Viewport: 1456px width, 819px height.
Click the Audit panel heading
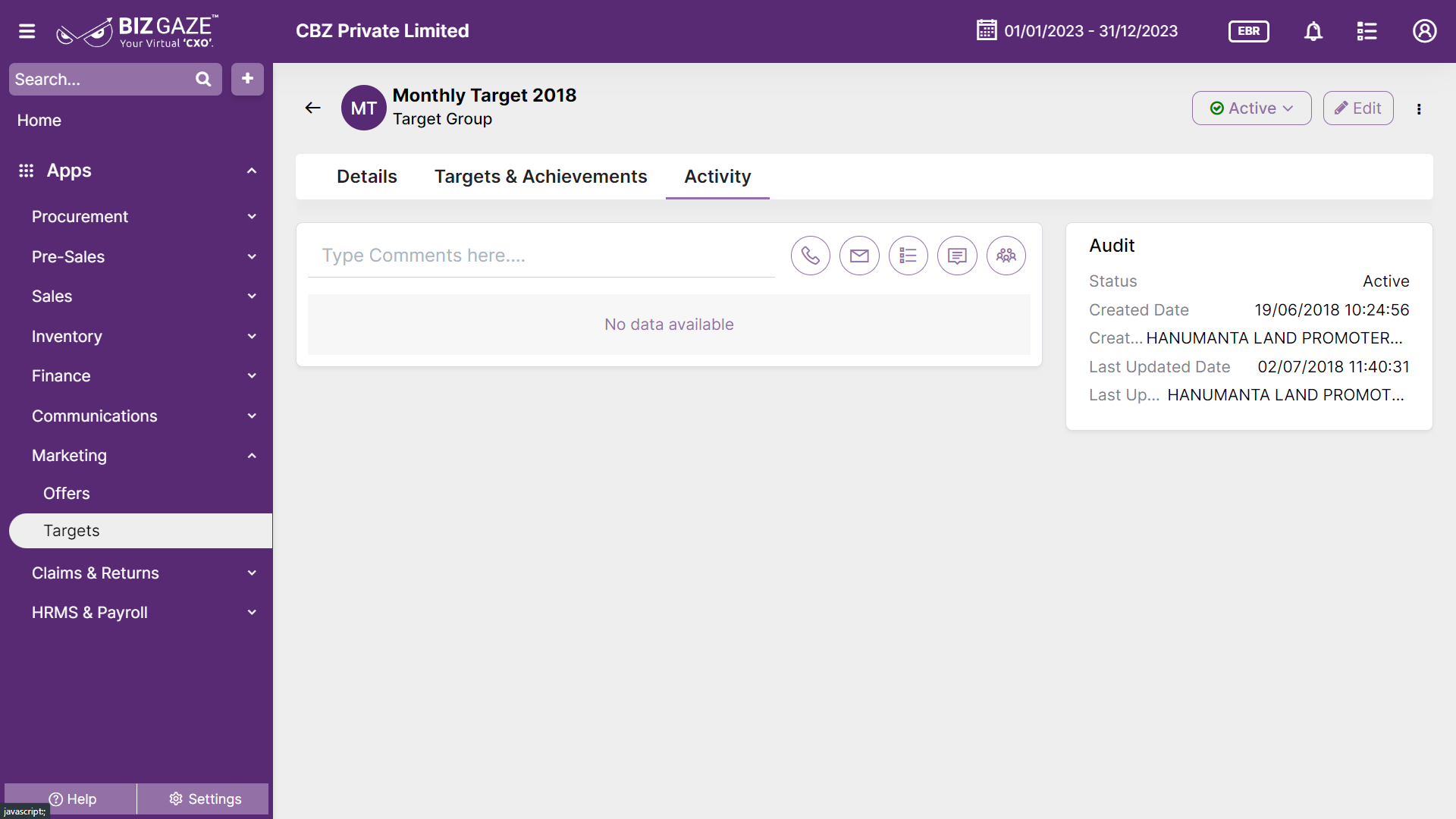coord(1112,246)
